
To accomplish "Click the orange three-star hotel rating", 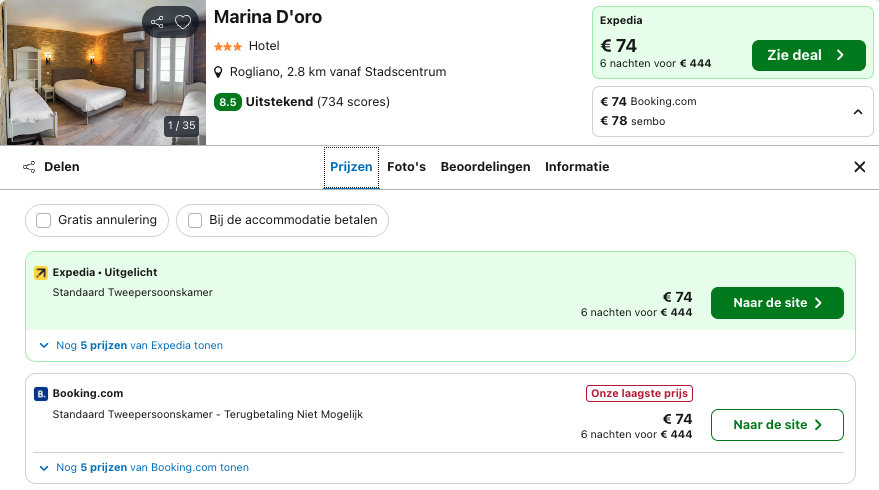I will tap(228, 47).
